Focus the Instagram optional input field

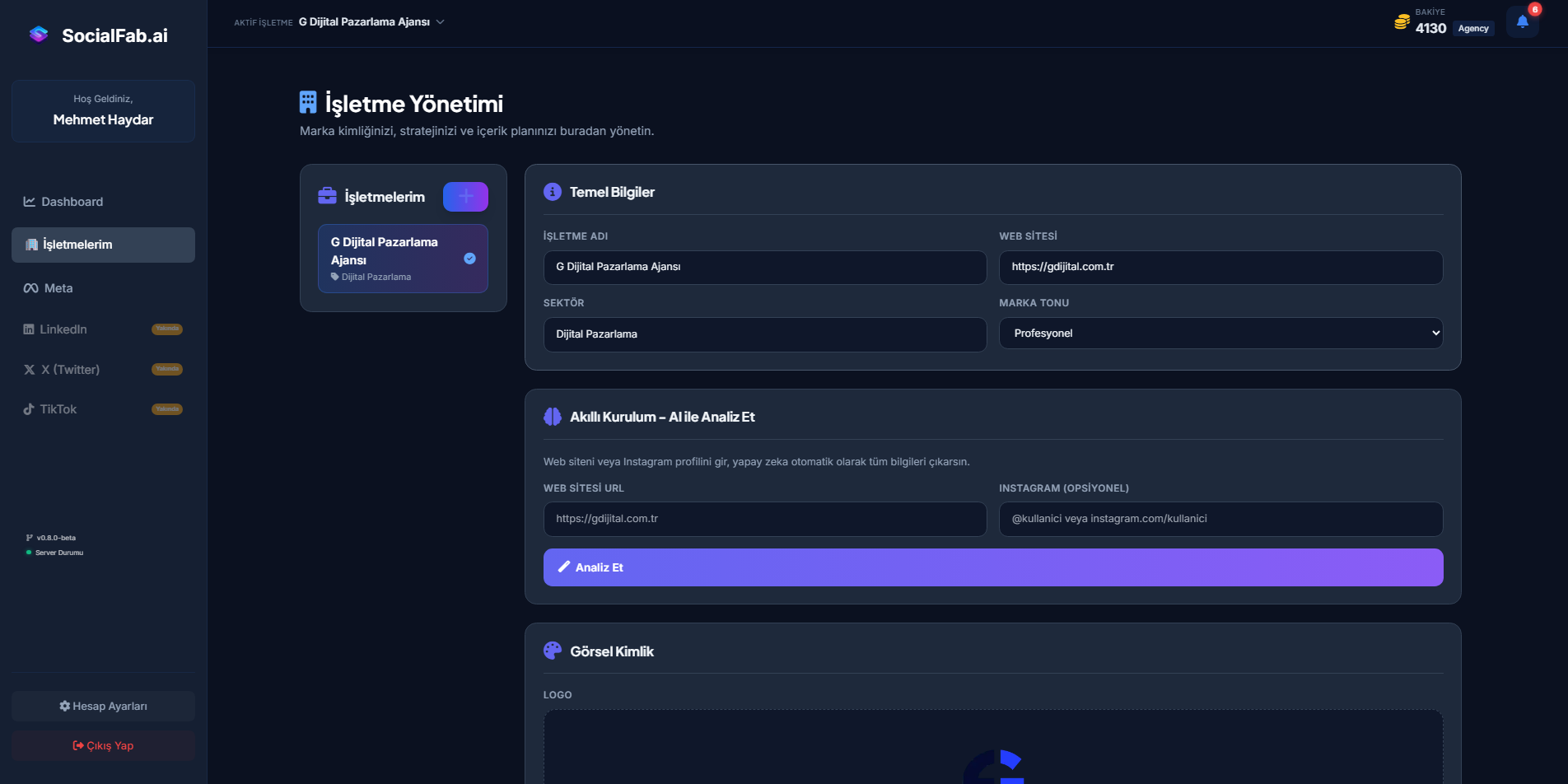pyautogui.click(x=1220, y=520)
